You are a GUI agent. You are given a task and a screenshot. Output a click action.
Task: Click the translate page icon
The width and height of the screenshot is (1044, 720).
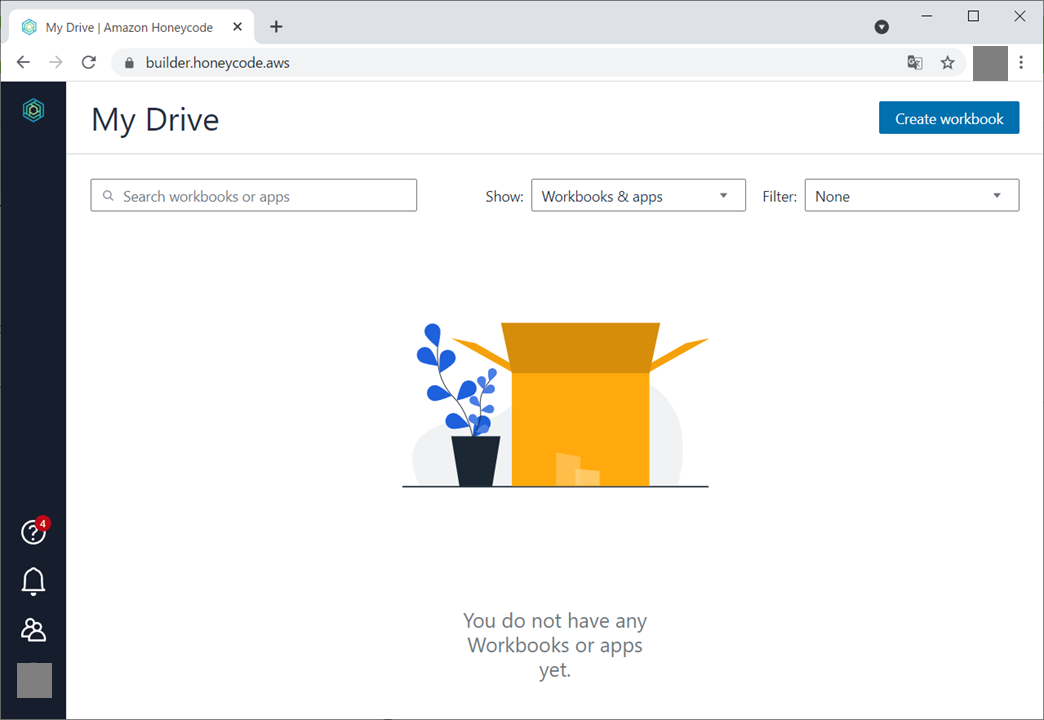tap(915, 63)
